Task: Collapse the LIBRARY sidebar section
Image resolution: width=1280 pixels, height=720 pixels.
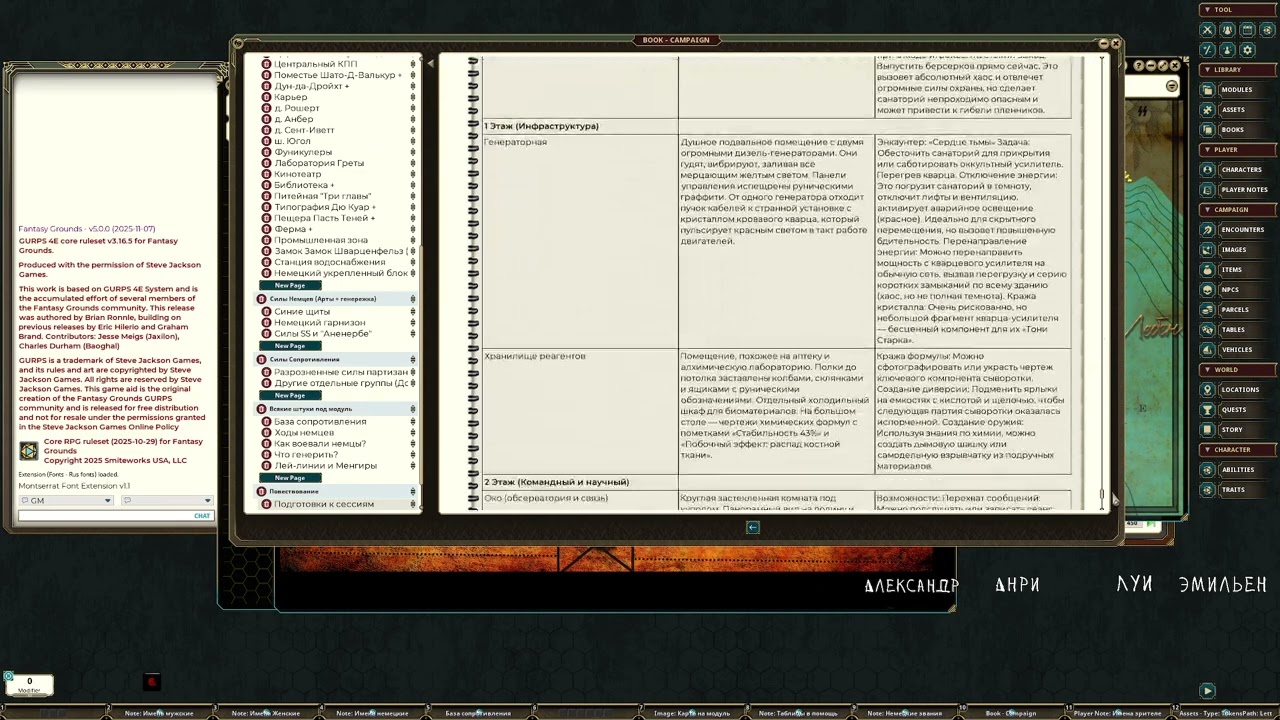Action: [1238, 70]
